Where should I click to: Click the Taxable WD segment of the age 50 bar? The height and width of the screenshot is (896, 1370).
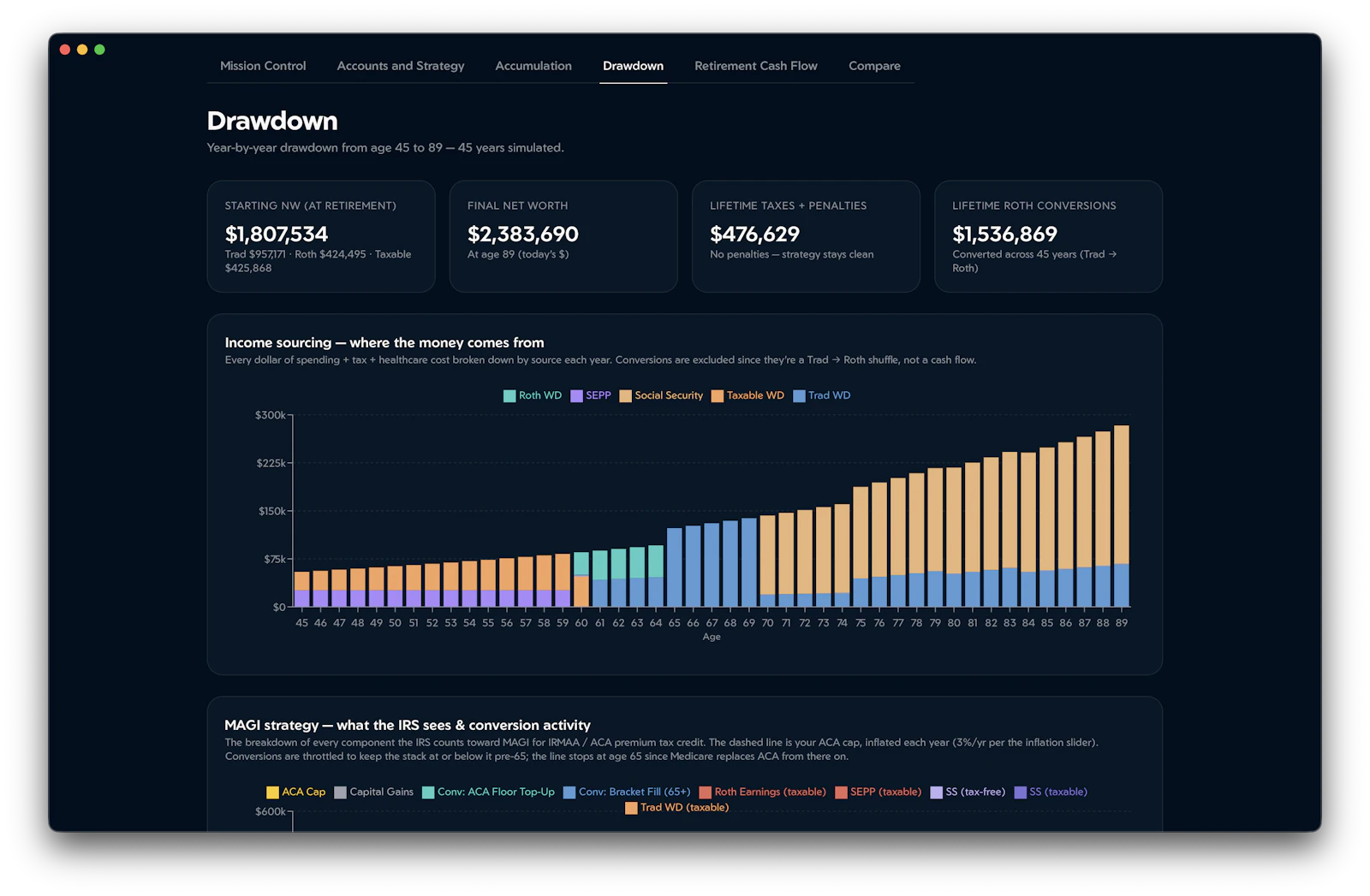coord(395,579)
